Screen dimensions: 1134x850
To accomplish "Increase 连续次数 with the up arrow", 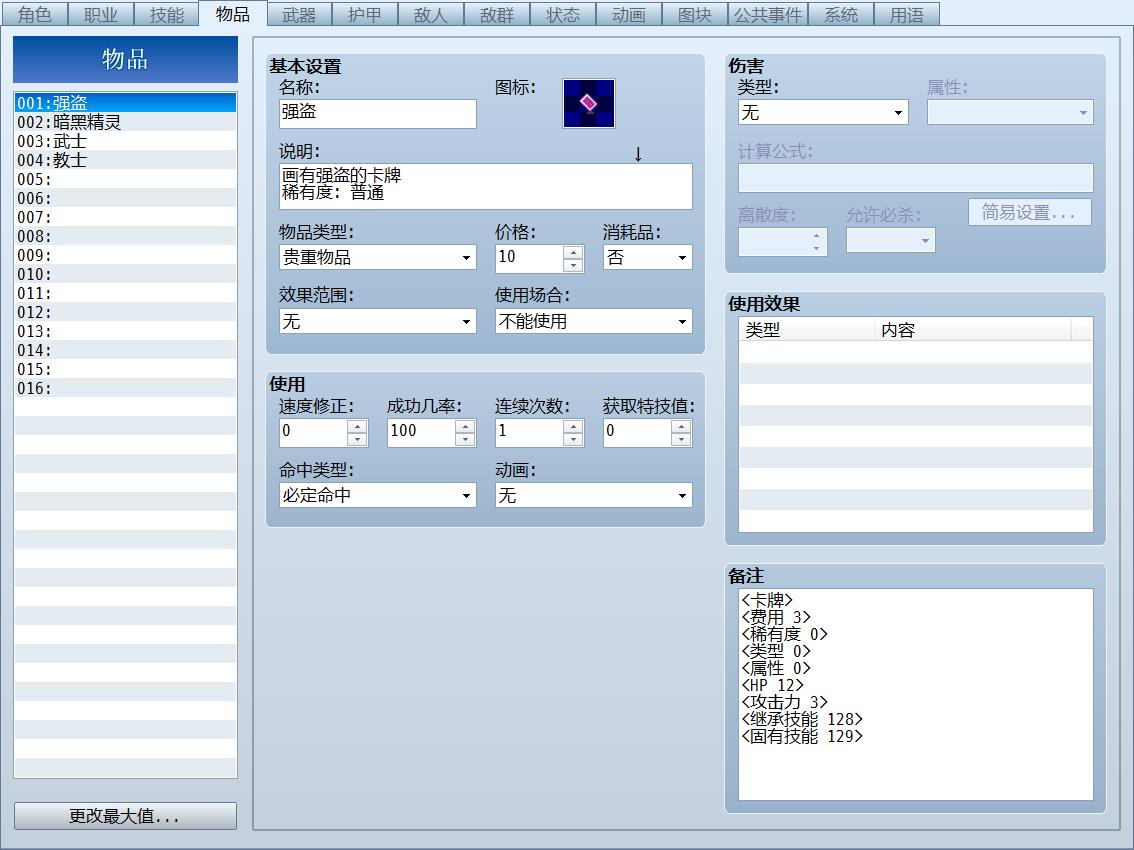I will click(574, 426).
